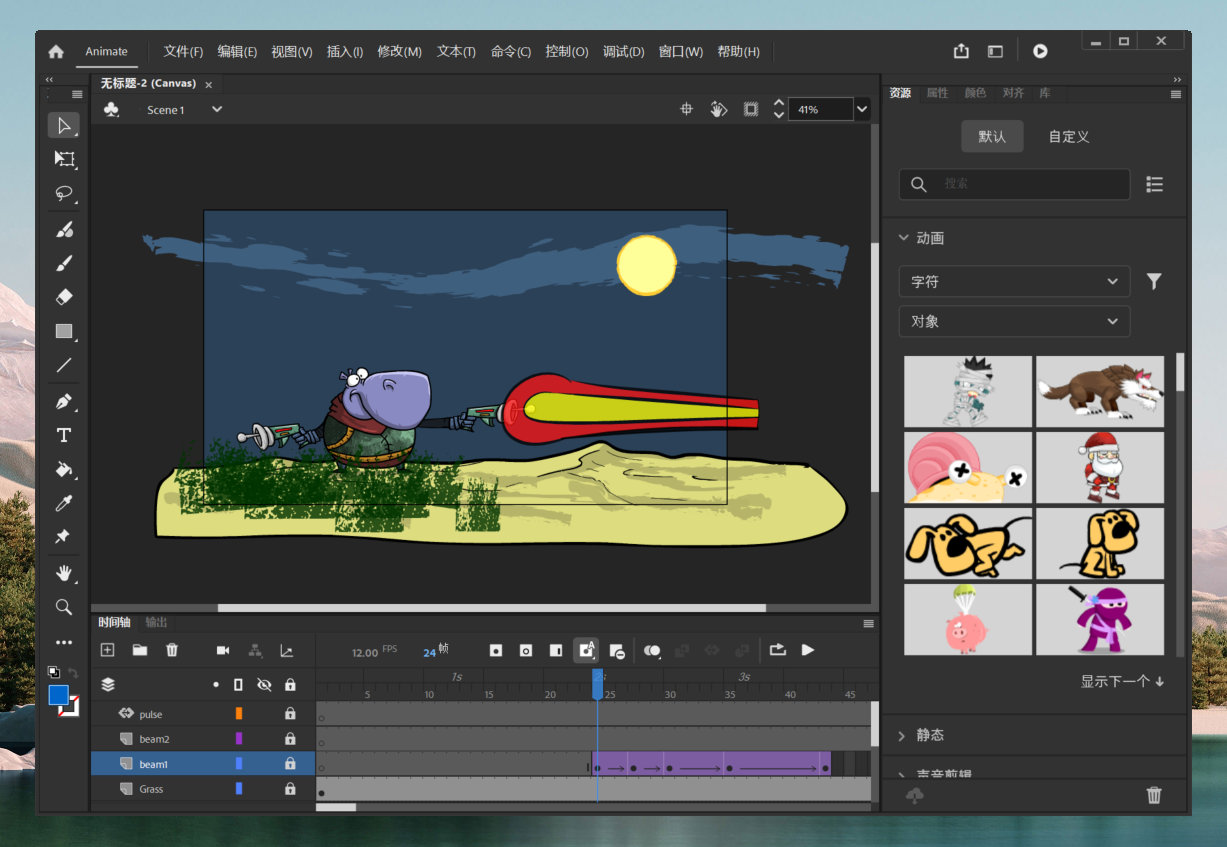The image size is (1227, 847).
Task: Select the Text tool
Action: pyautogui.click(x=64, y=435)
